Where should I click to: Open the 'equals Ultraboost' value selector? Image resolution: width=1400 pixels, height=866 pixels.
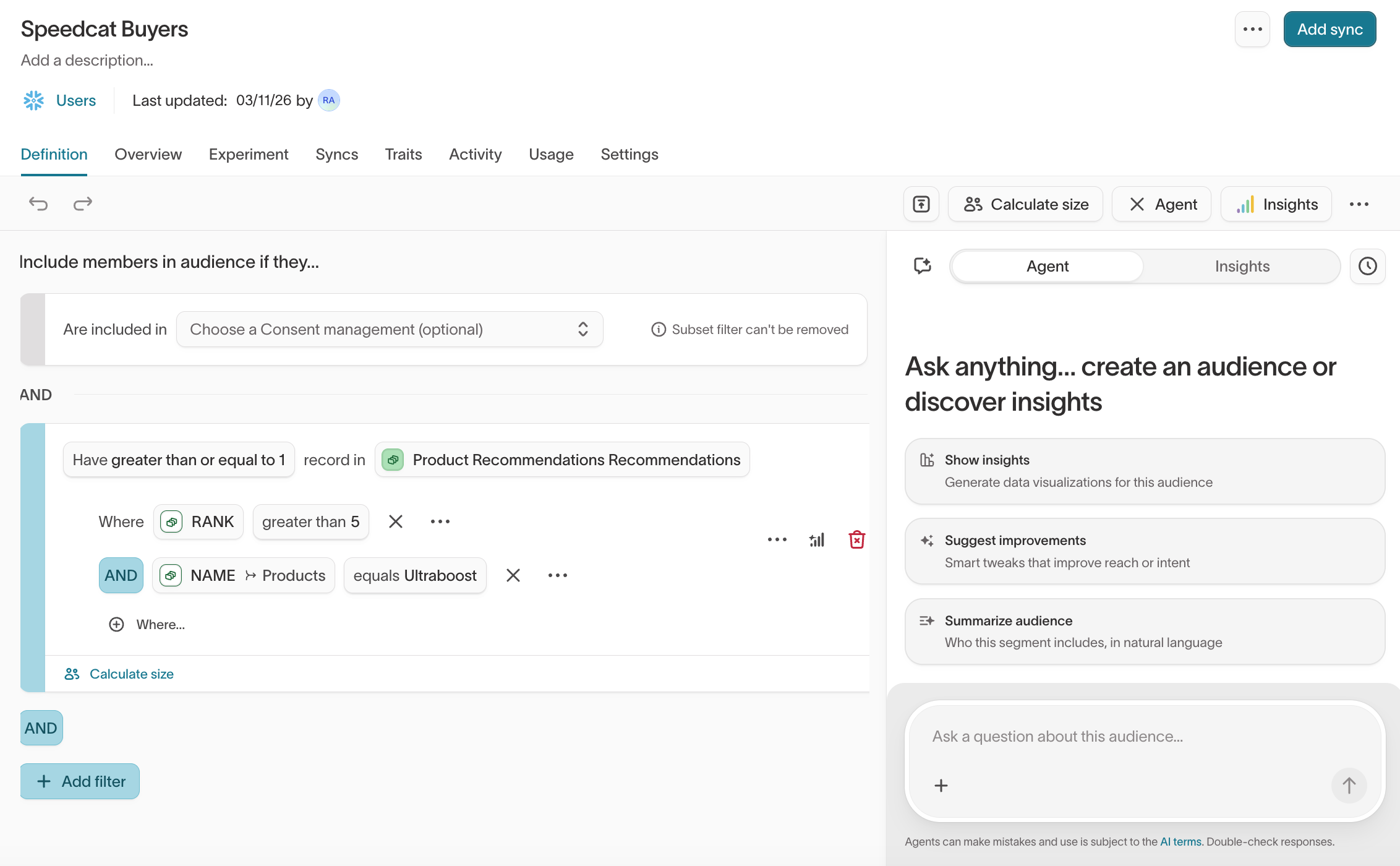415,575
